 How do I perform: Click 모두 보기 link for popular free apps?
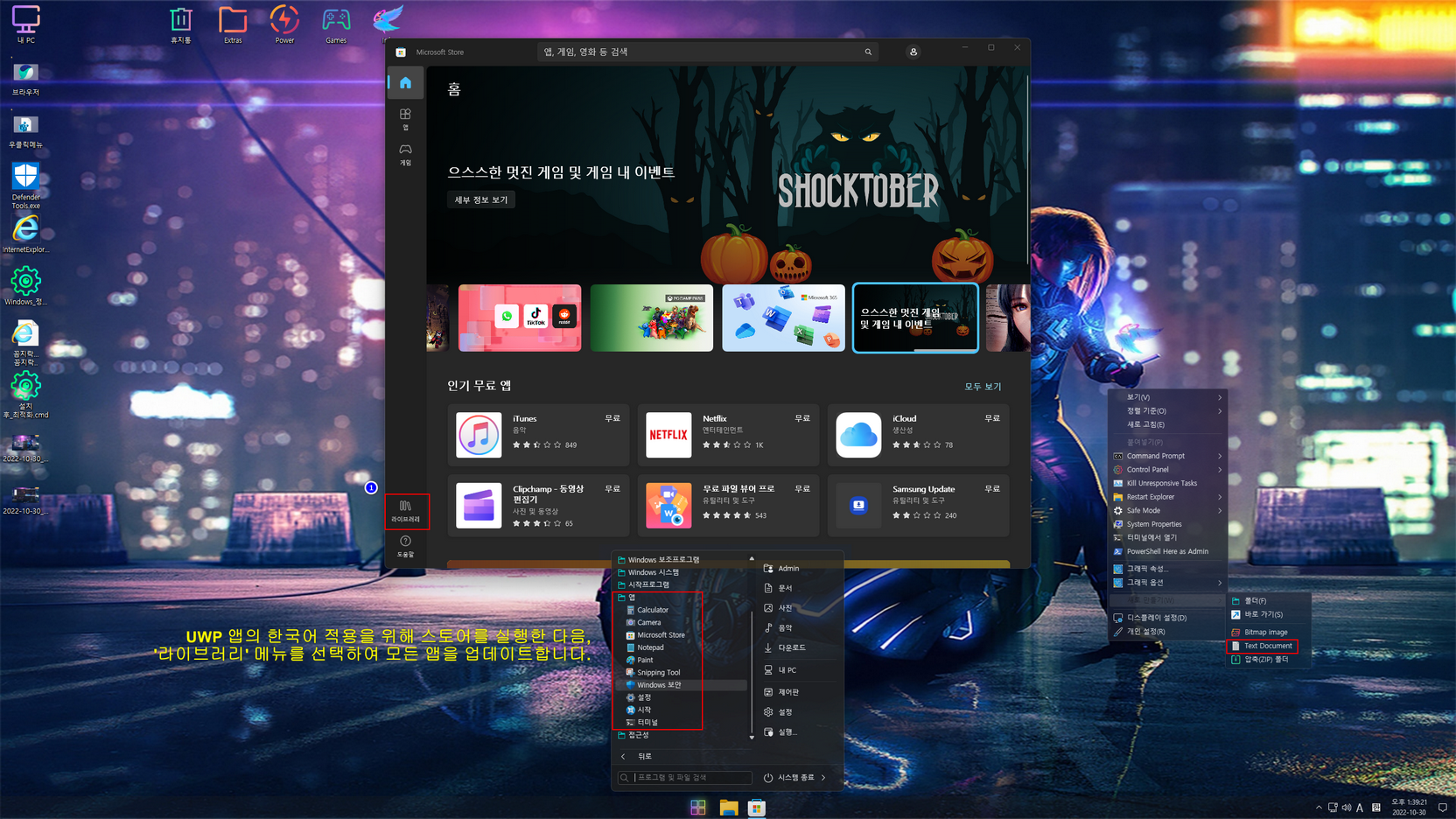983,386
